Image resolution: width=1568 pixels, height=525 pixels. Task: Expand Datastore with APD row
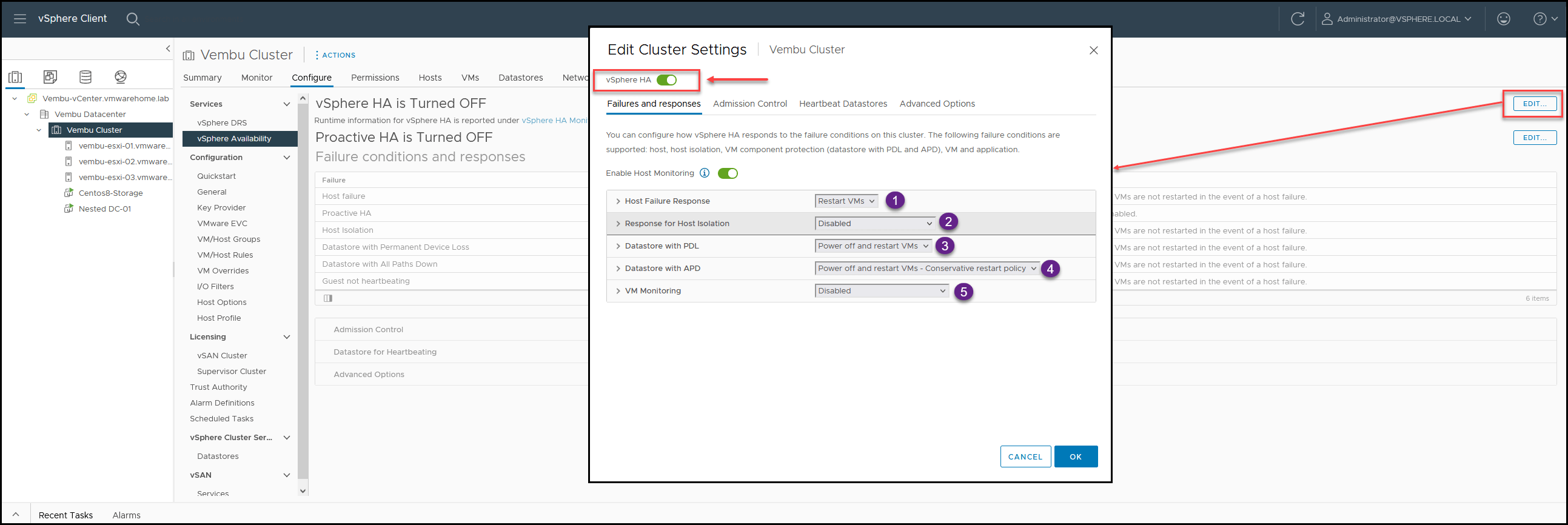click(618, 269)
